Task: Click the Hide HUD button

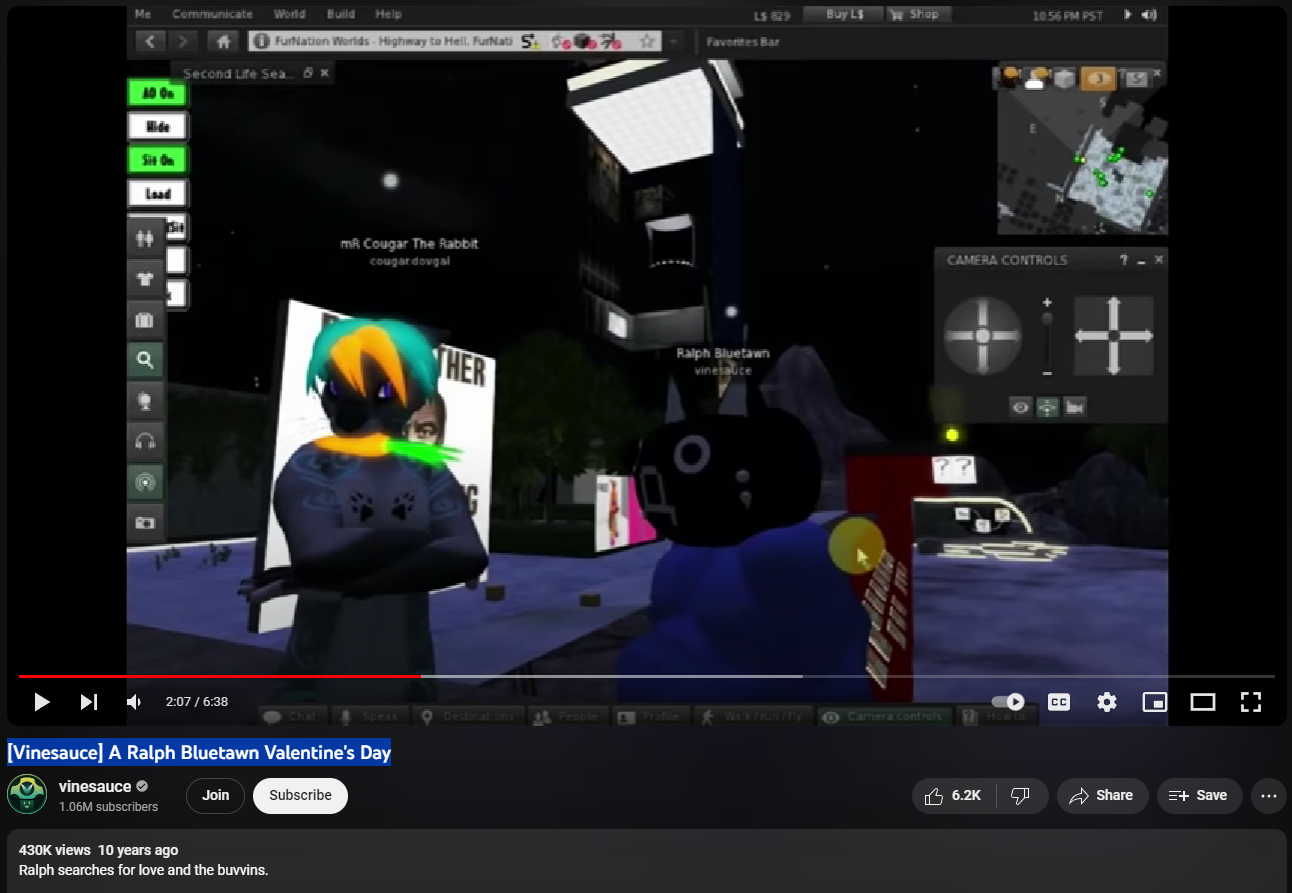Action: (x=157, y=127)
